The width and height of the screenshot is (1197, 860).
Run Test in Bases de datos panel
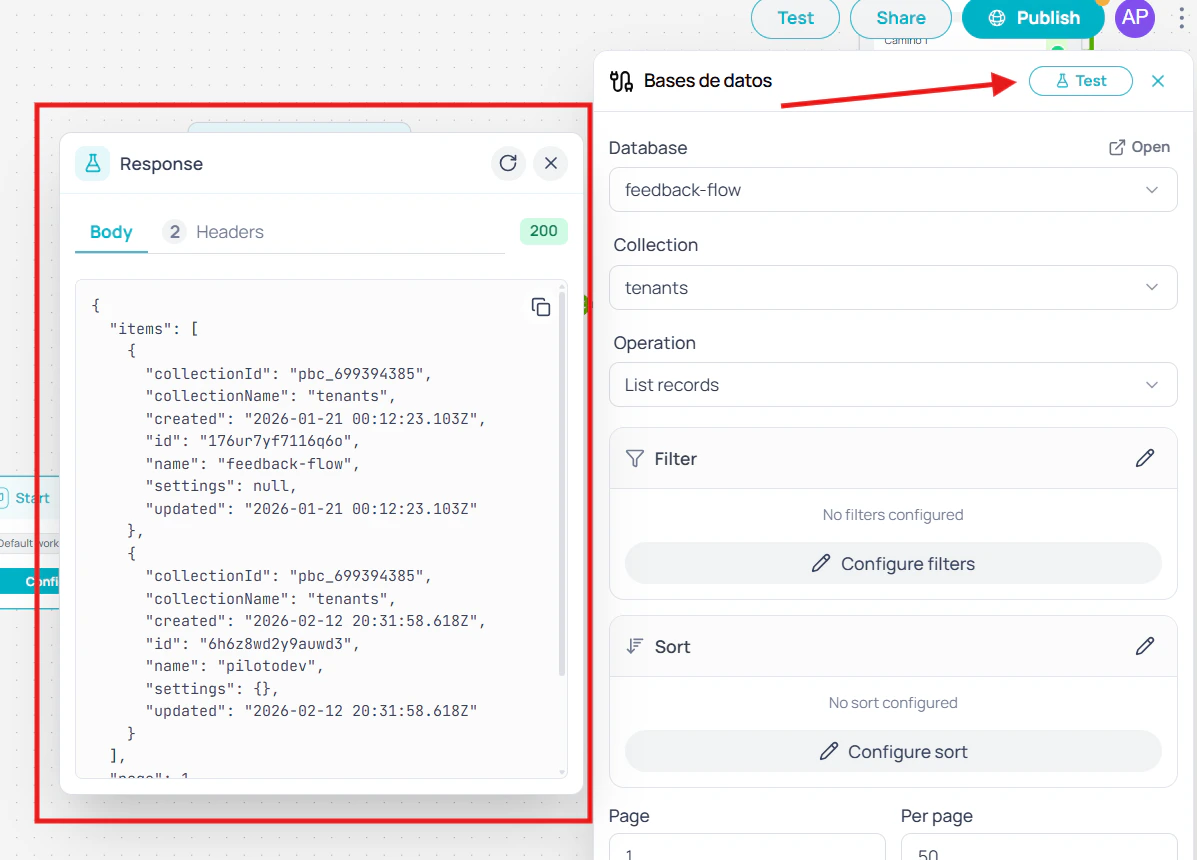click(x=1080, y=81)
